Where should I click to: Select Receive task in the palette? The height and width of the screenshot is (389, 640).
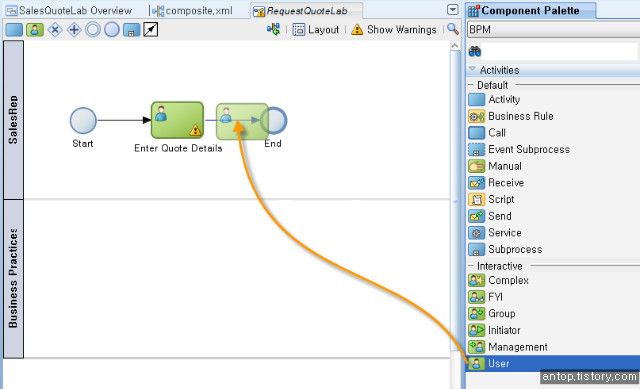[496, 182]
